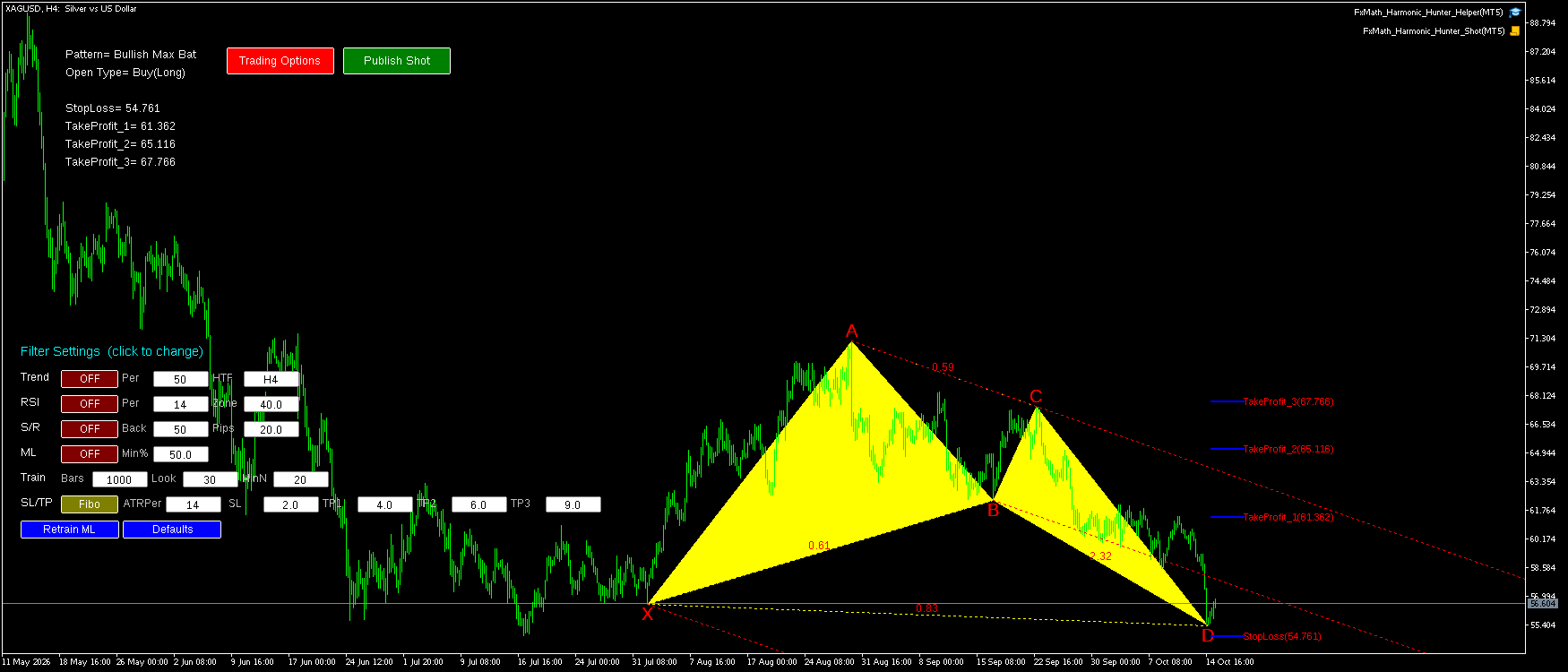Click the 11 May 2026 time axis label

pos(26,662)
